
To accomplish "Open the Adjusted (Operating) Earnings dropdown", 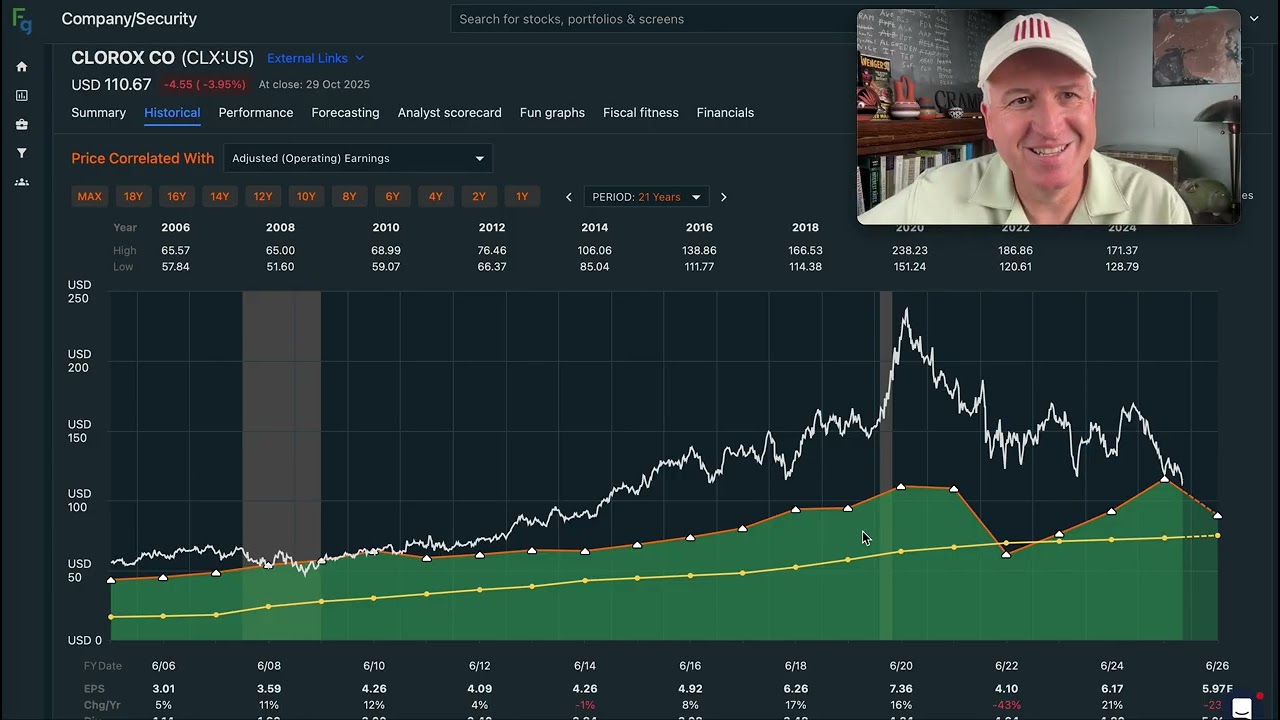I will click(x=357, y=158).
